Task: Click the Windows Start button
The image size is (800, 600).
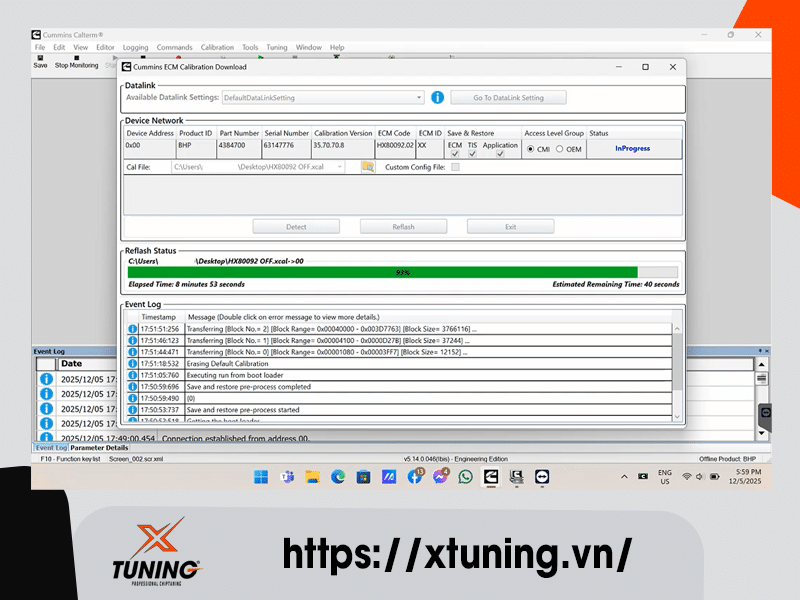Action: click(260, 477)
